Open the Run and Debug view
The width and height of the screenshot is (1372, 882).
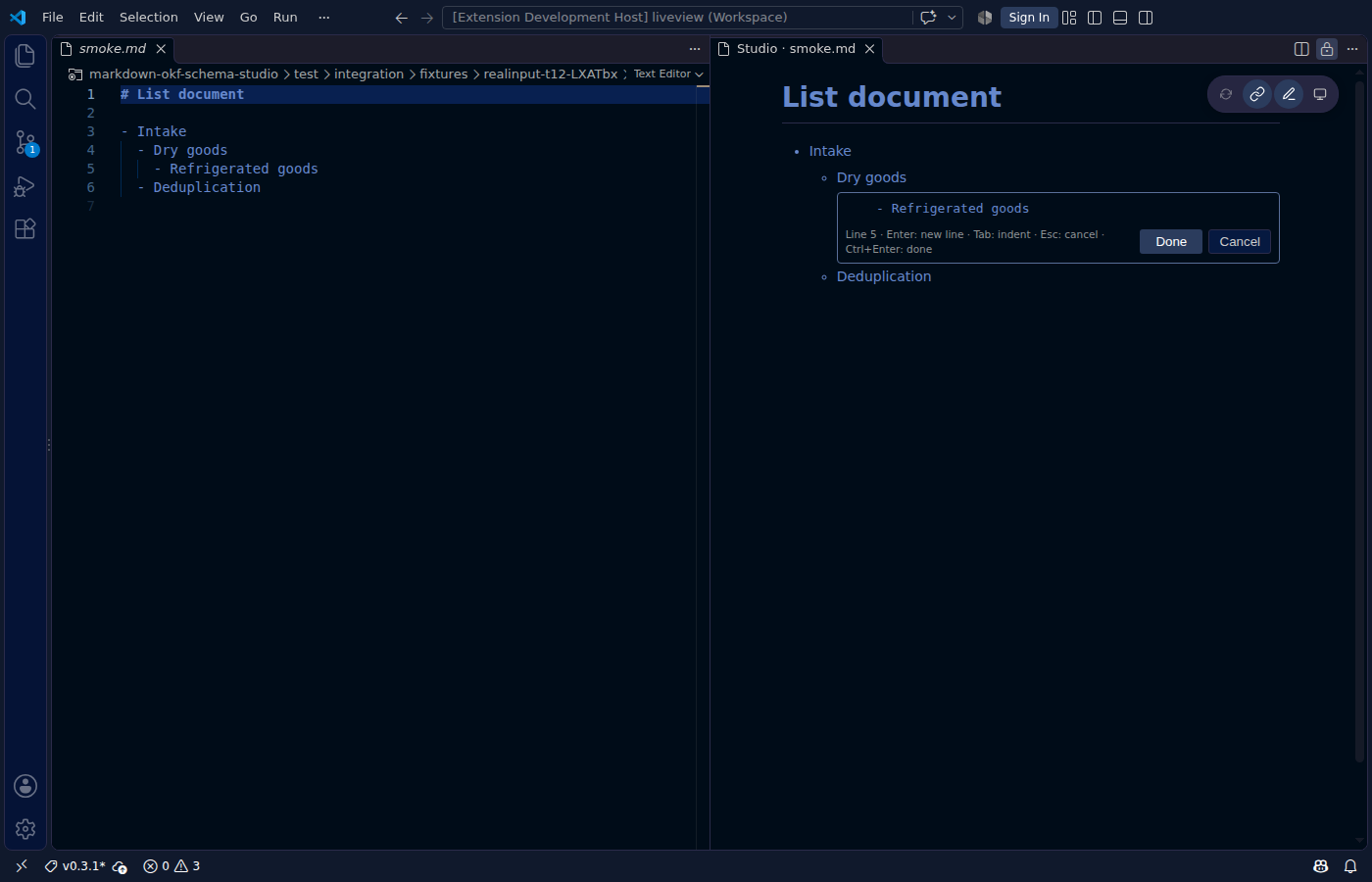click(x=25, y=186)
